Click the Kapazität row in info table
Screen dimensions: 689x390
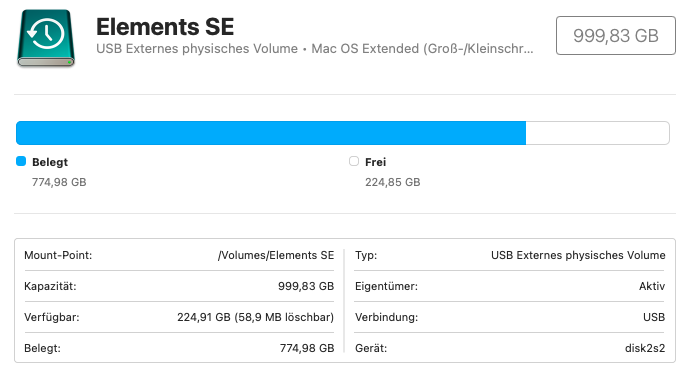(179, 286)
